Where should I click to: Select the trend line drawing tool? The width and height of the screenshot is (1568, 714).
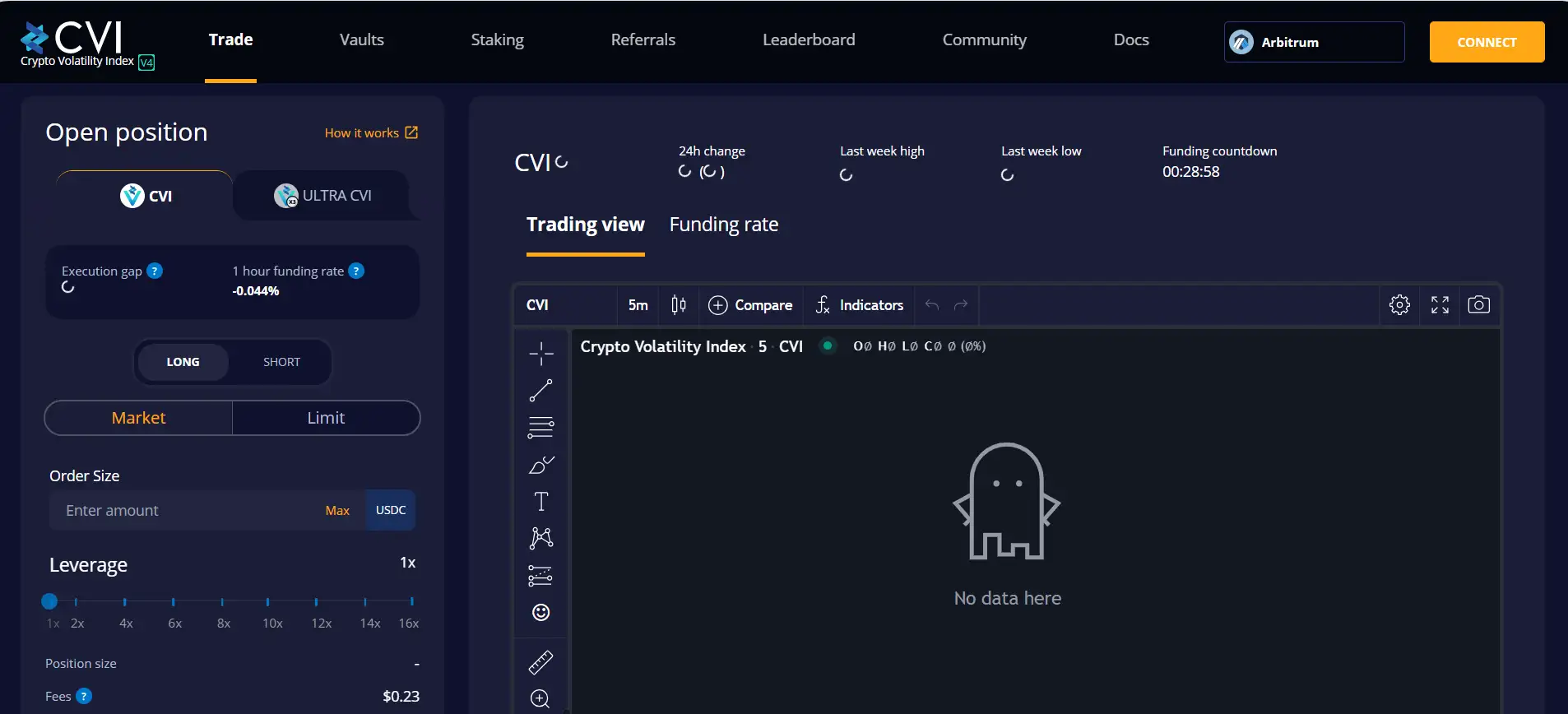pos(540,391)
